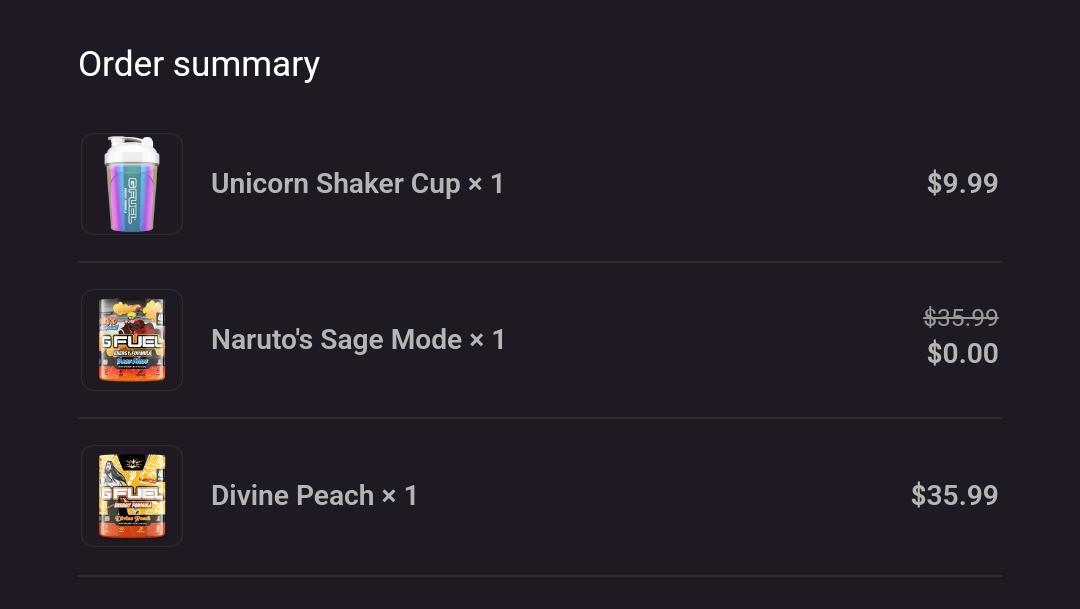
Task: View the Naruto's Sage Mode tub thumbnail
Action: [131, 339]
